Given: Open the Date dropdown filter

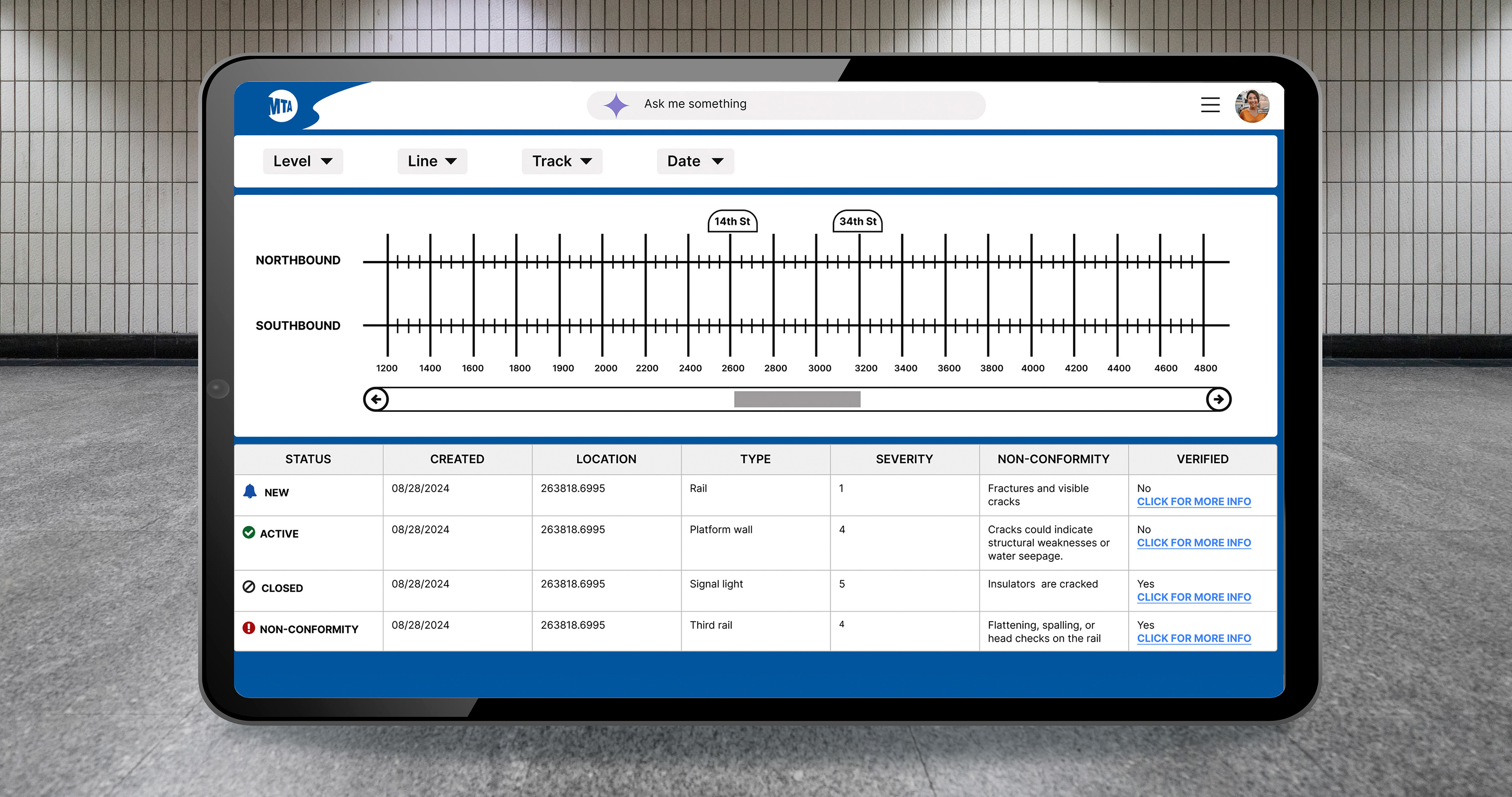Looking at the screenshot, I should coord(695,162).
